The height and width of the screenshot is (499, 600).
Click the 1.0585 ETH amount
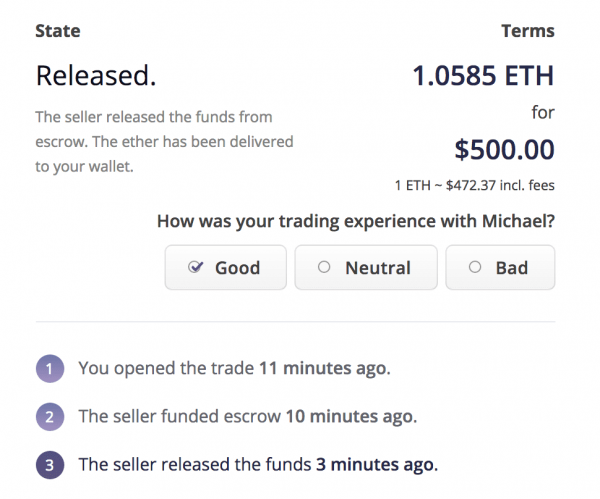pos(483,75)
